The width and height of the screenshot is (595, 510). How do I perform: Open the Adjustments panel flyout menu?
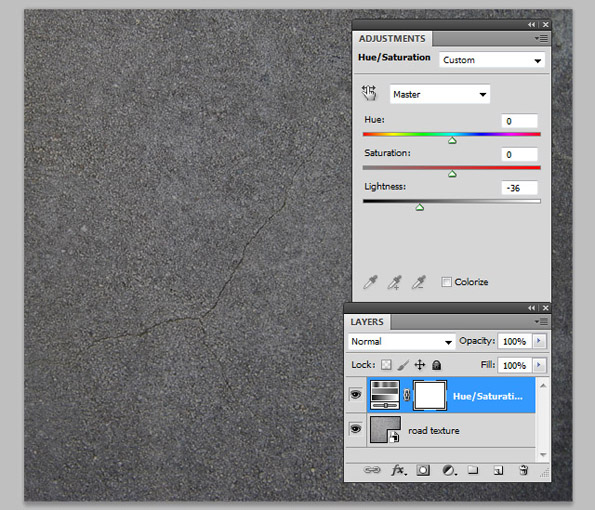541,38
